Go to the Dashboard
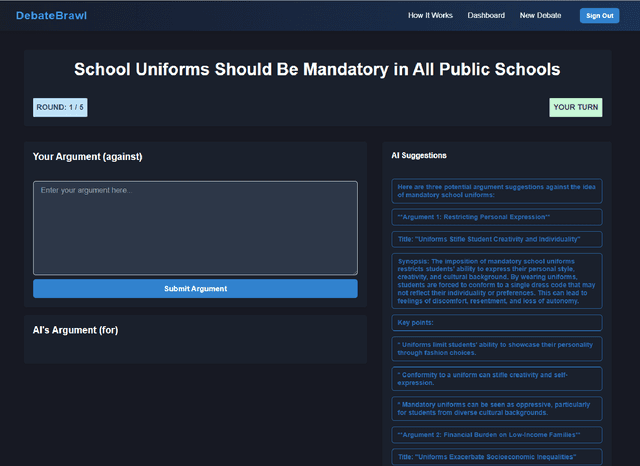This screenshot has height=466, width=640. coord(486,15)
